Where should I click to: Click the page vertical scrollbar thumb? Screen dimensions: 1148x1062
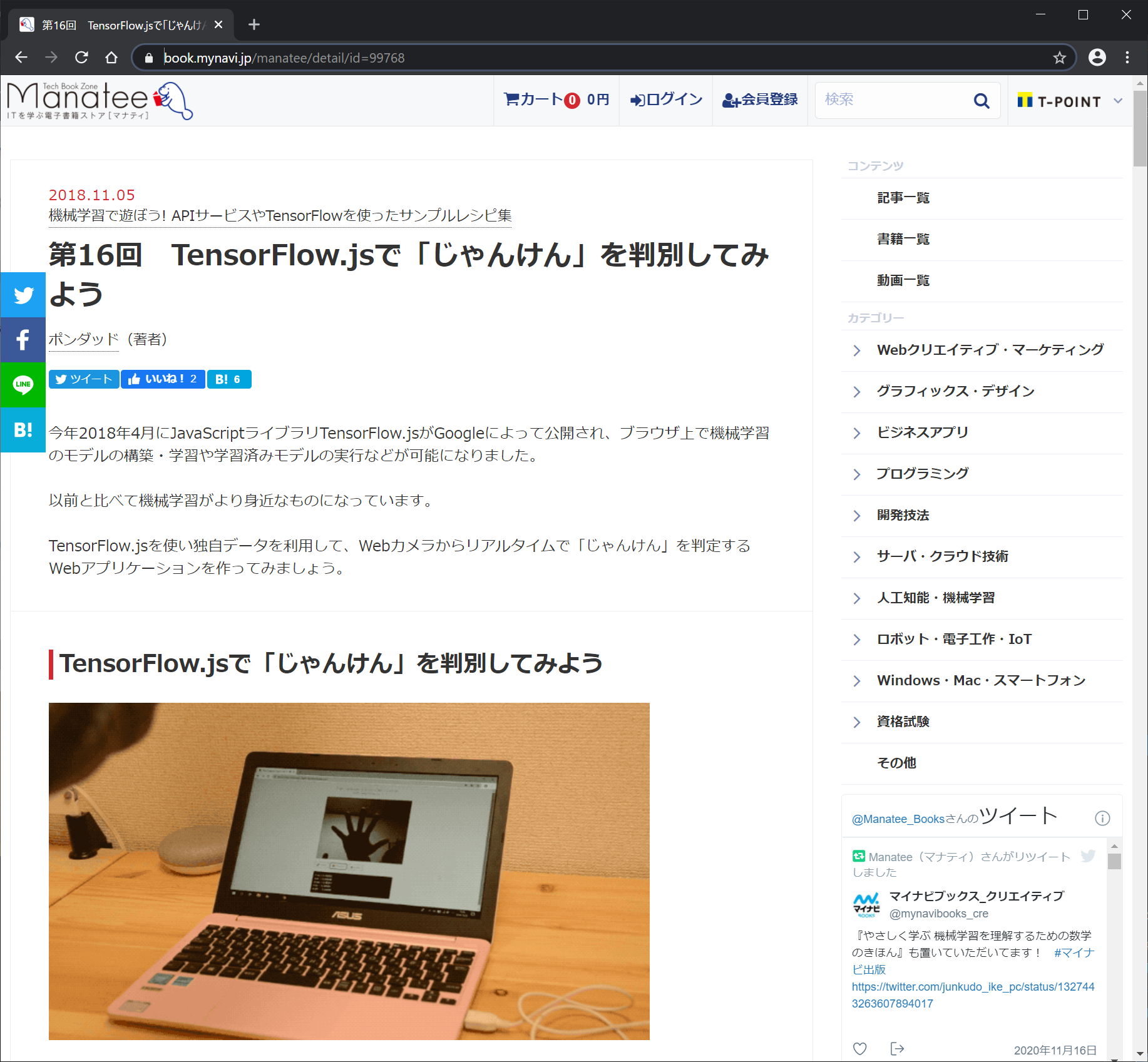point(1140,128)
